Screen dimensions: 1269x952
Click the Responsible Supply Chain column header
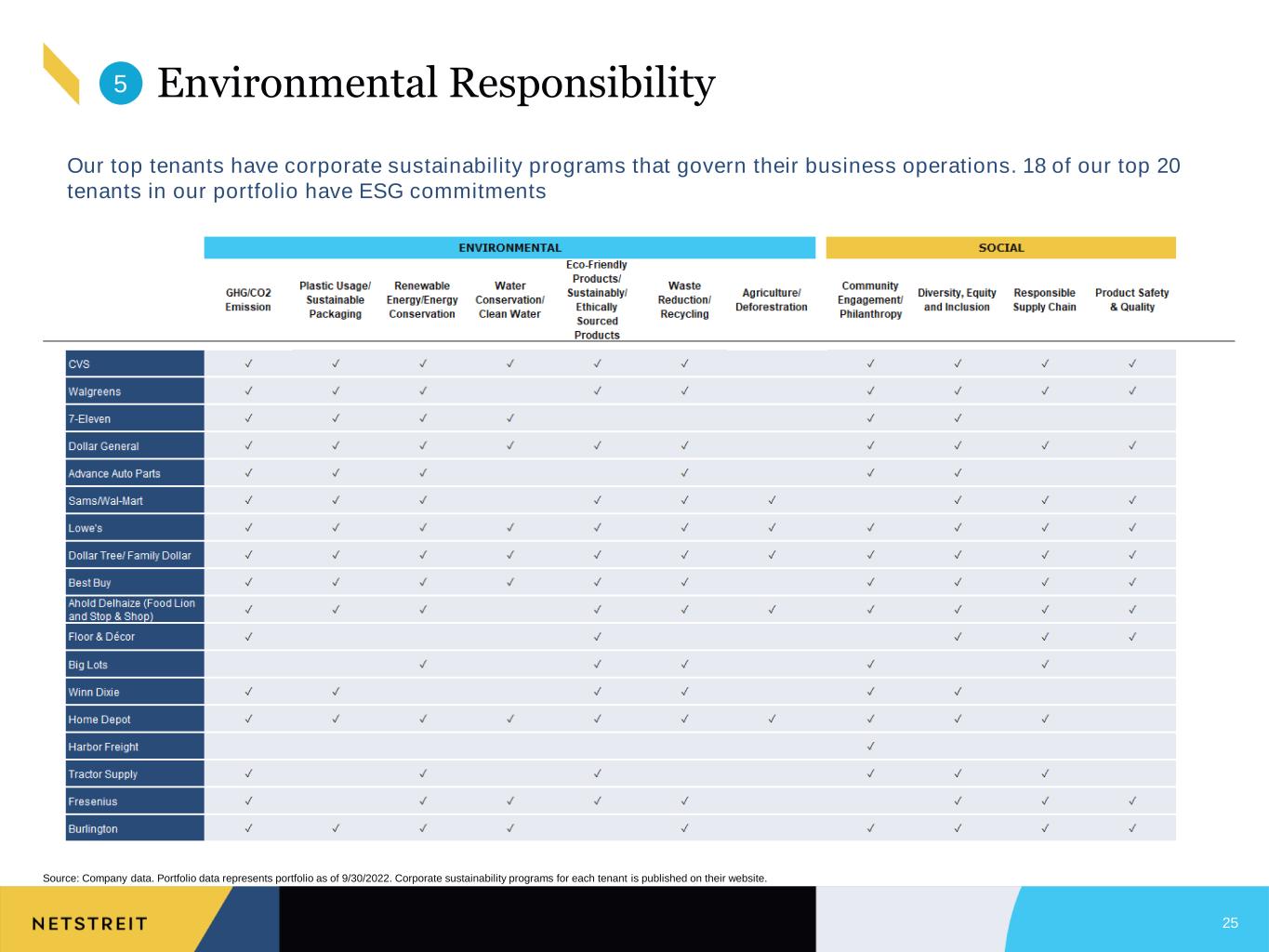coord(1044,300)
